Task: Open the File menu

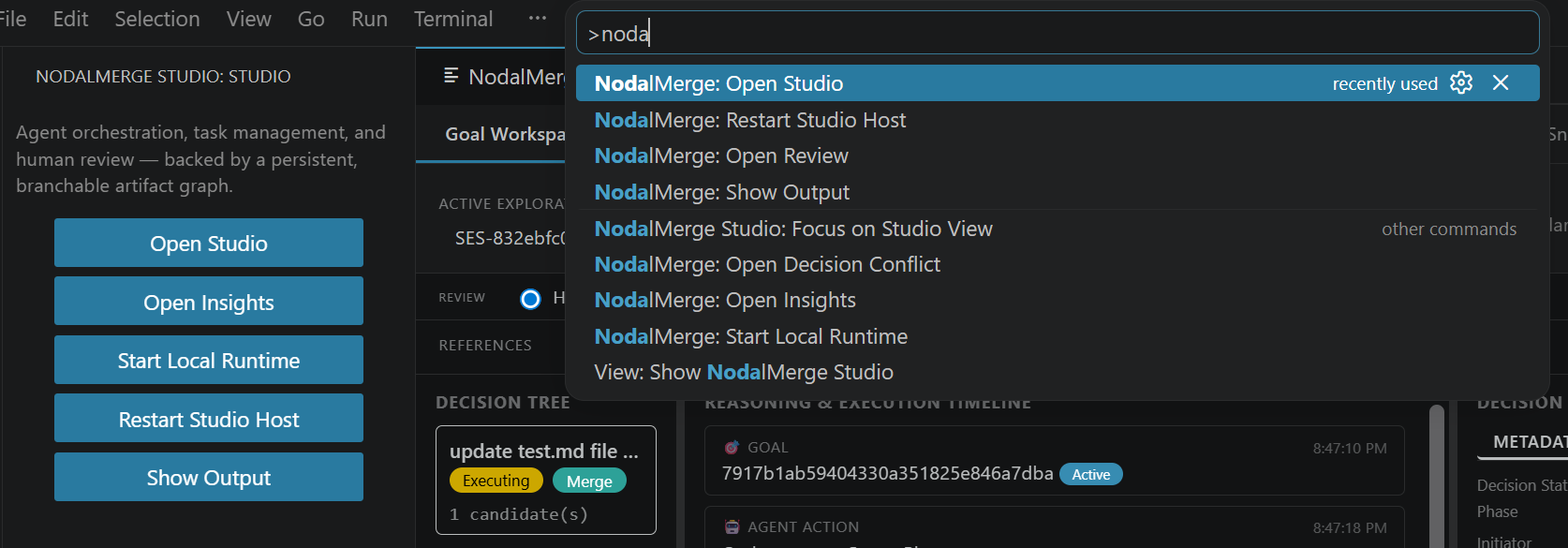Action: tap(12, 19)
